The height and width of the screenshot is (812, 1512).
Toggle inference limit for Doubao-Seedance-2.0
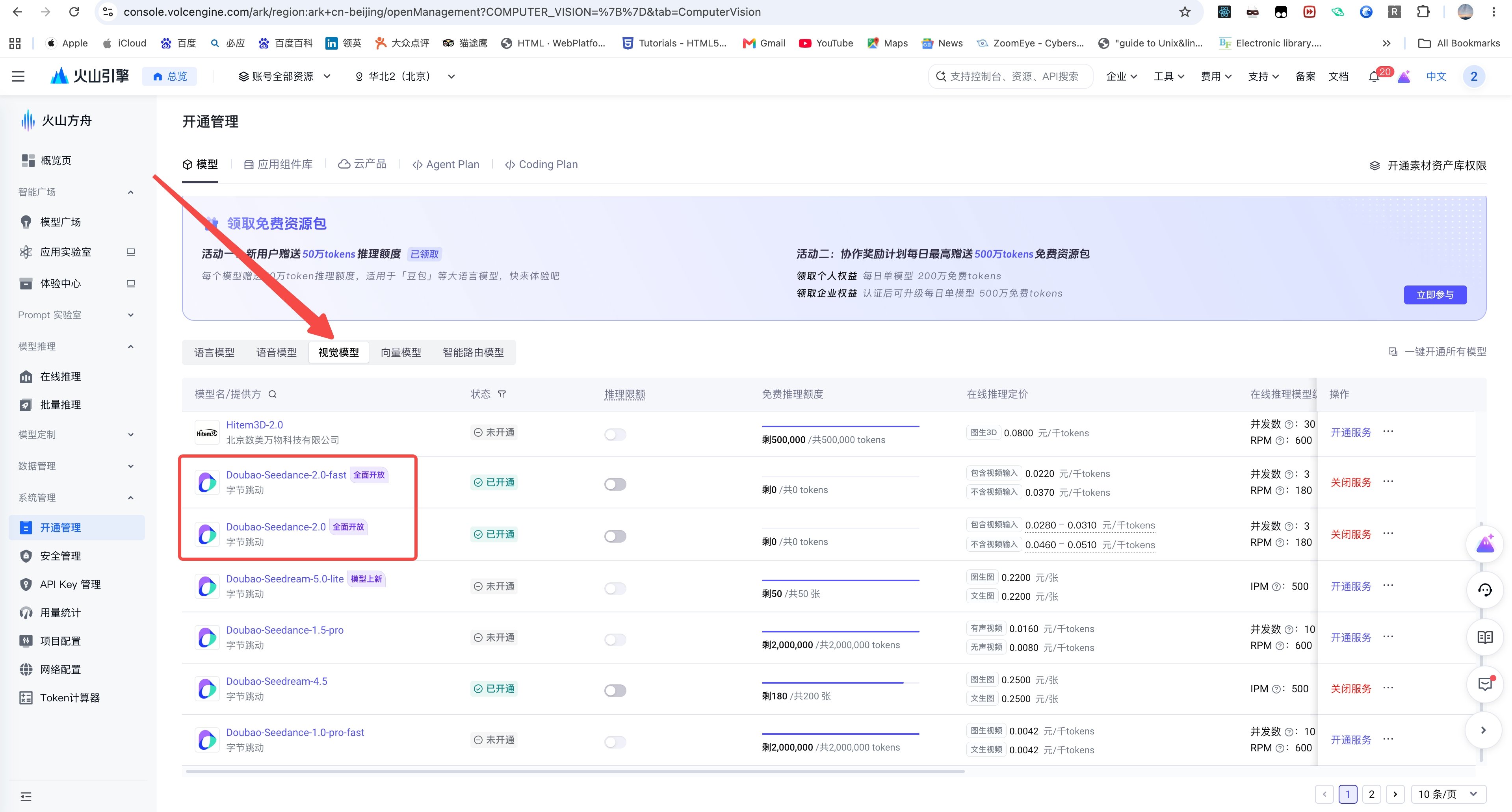point(615,536)
